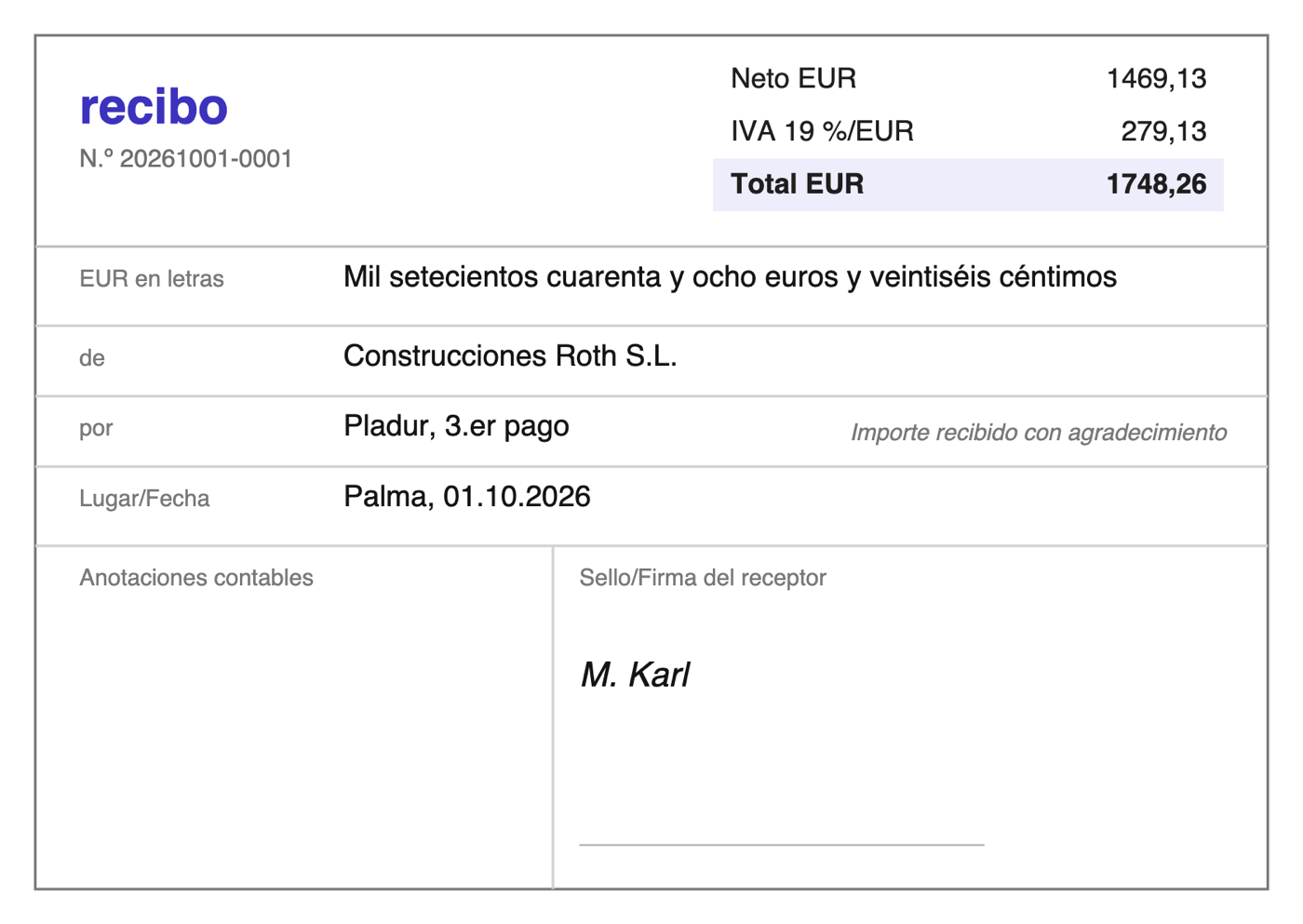Select the amount in words 'Mil setecientos cuarenta...'
Image resolution: width=1303 pixels, height=924 pixels.
[730, 277]
